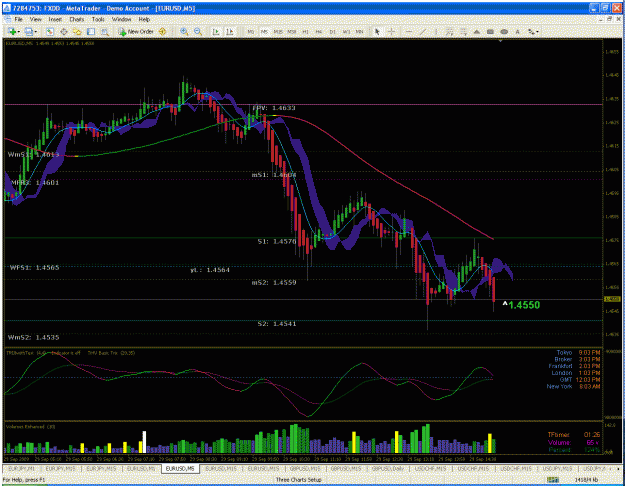Viewport: 625px width, 486px height.
Task: Open the Strategy Tester icon
Action: (104, 31)
